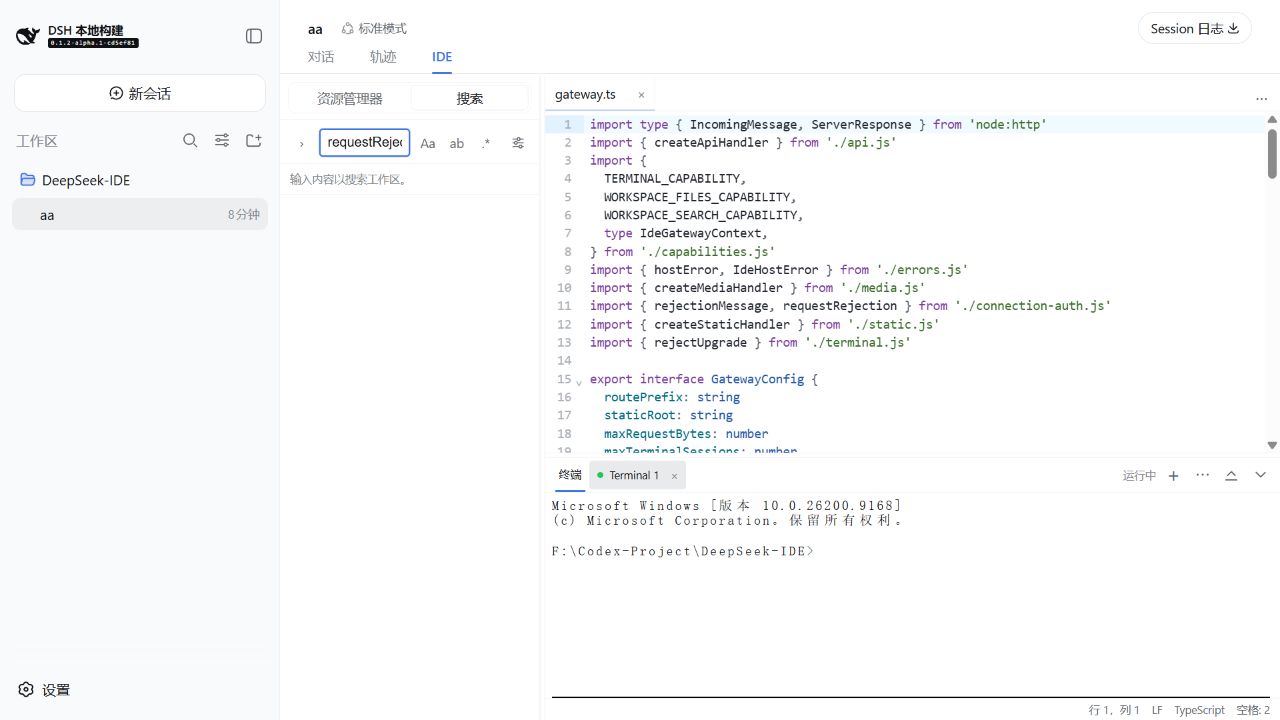Switch to the 轨迹 tab
The height and width of the screenshot is (720, 1280).
[383, 57]
